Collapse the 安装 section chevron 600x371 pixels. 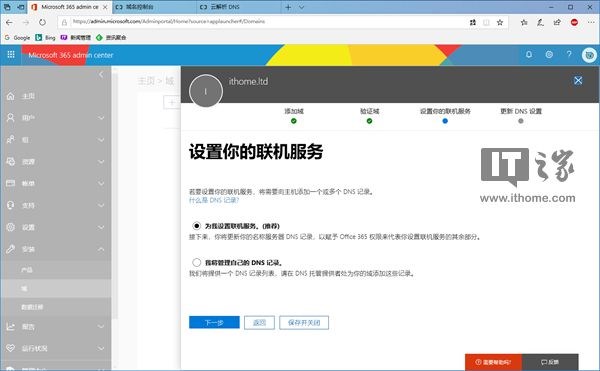click(x=101, y=249)
